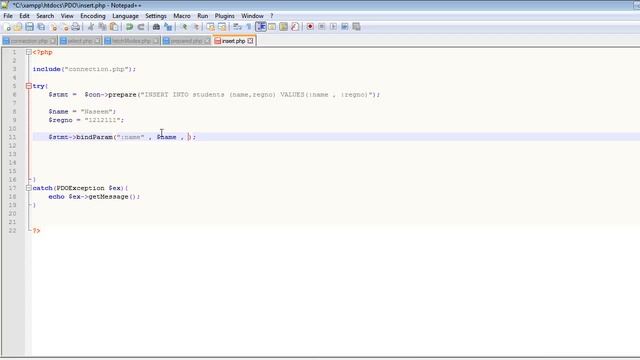The image size is (640, 360).
Task: Switch to the fetchModes.php tab
Action: (x=131, y=41)
